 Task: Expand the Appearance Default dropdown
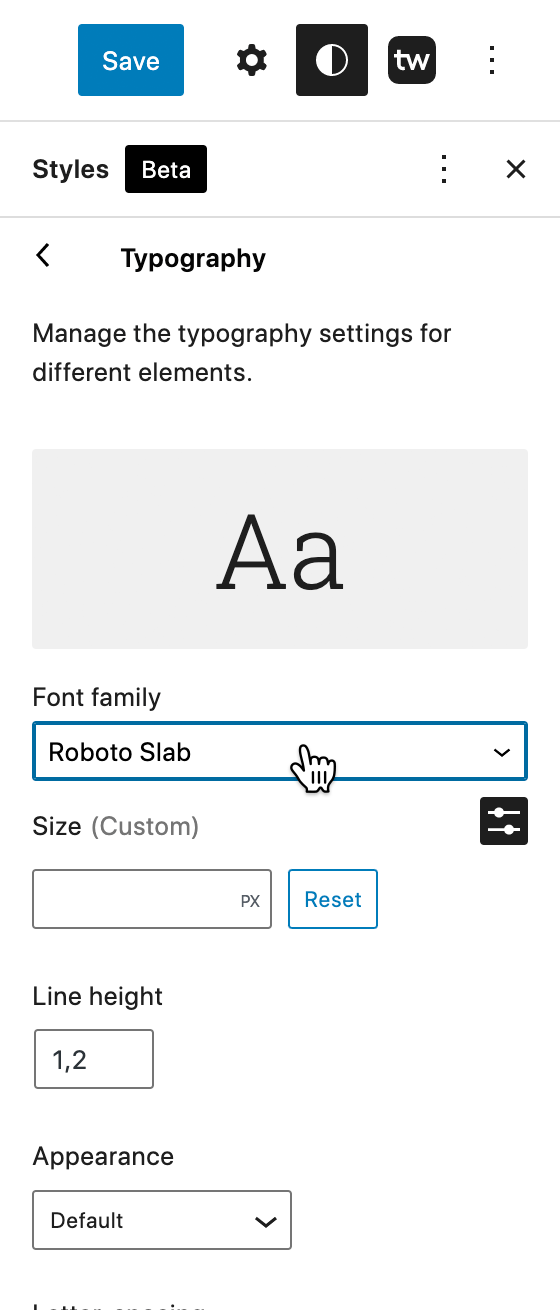pyautogui.click(x=162, y=1220)
